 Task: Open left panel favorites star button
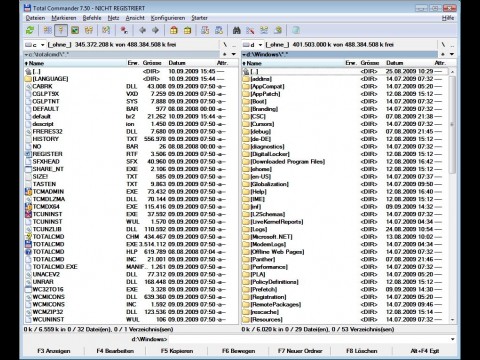225,54
